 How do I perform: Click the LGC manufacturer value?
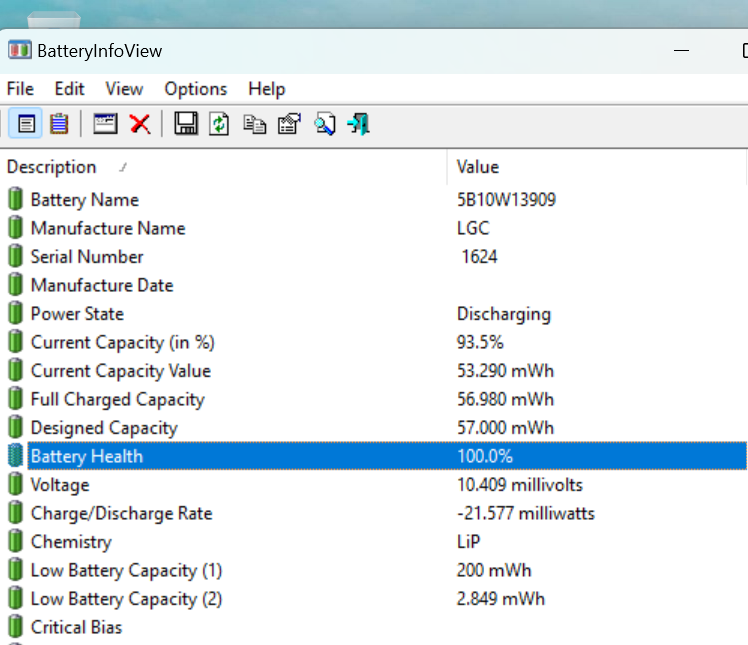coord(473,228)
